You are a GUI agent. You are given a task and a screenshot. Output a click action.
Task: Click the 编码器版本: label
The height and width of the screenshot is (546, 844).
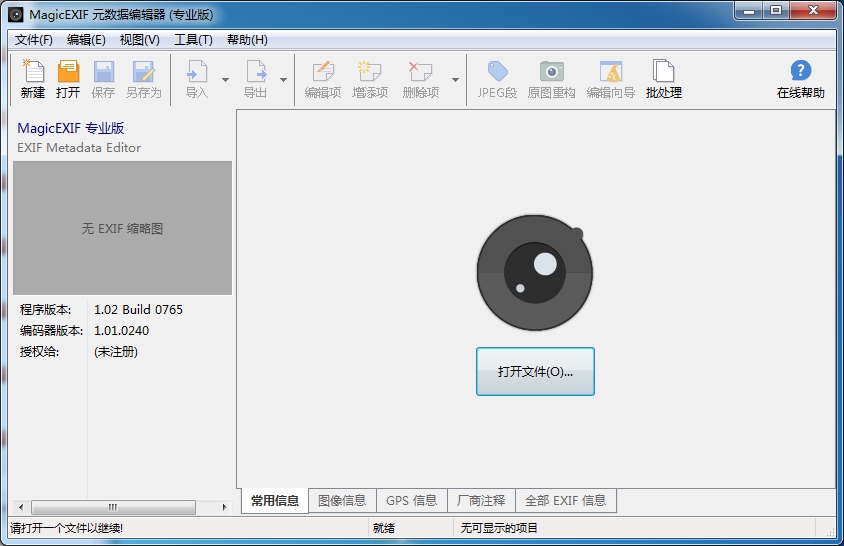tap(51, 331)
